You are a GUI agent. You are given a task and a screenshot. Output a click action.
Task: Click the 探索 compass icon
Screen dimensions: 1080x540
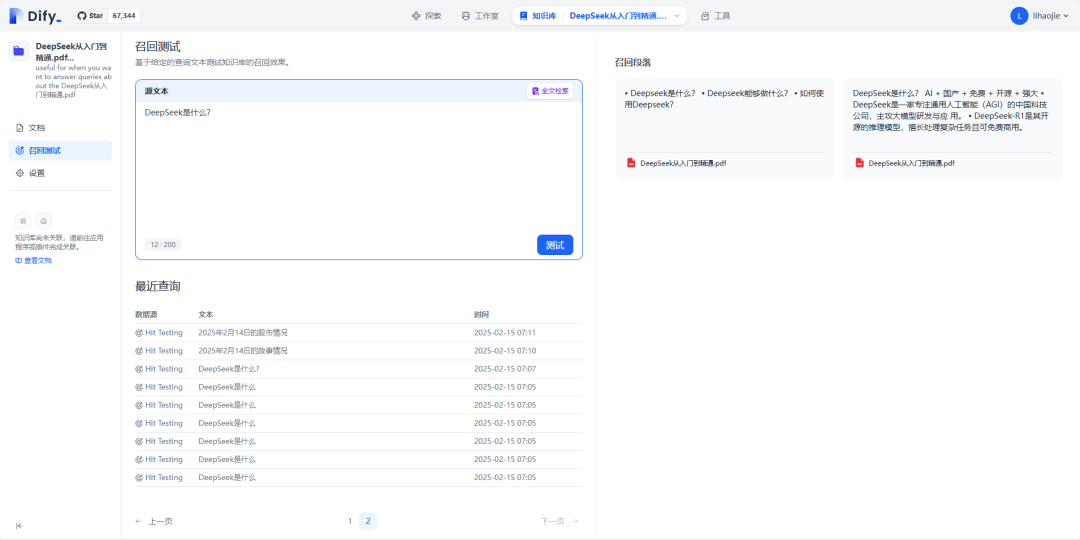415,16
